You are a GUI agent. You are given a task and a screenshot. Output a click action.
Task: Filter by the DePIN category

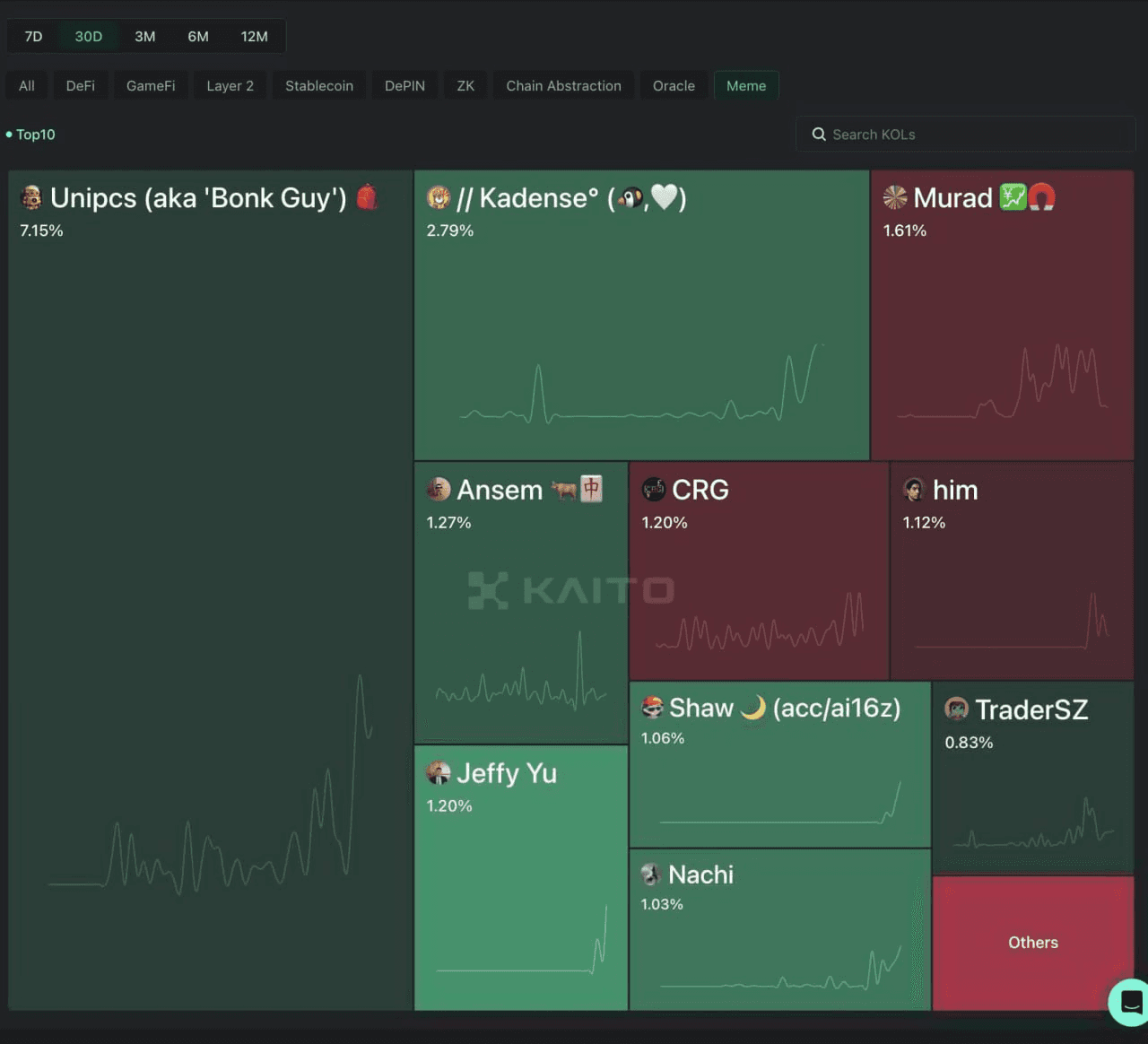(x=405, y=86)
